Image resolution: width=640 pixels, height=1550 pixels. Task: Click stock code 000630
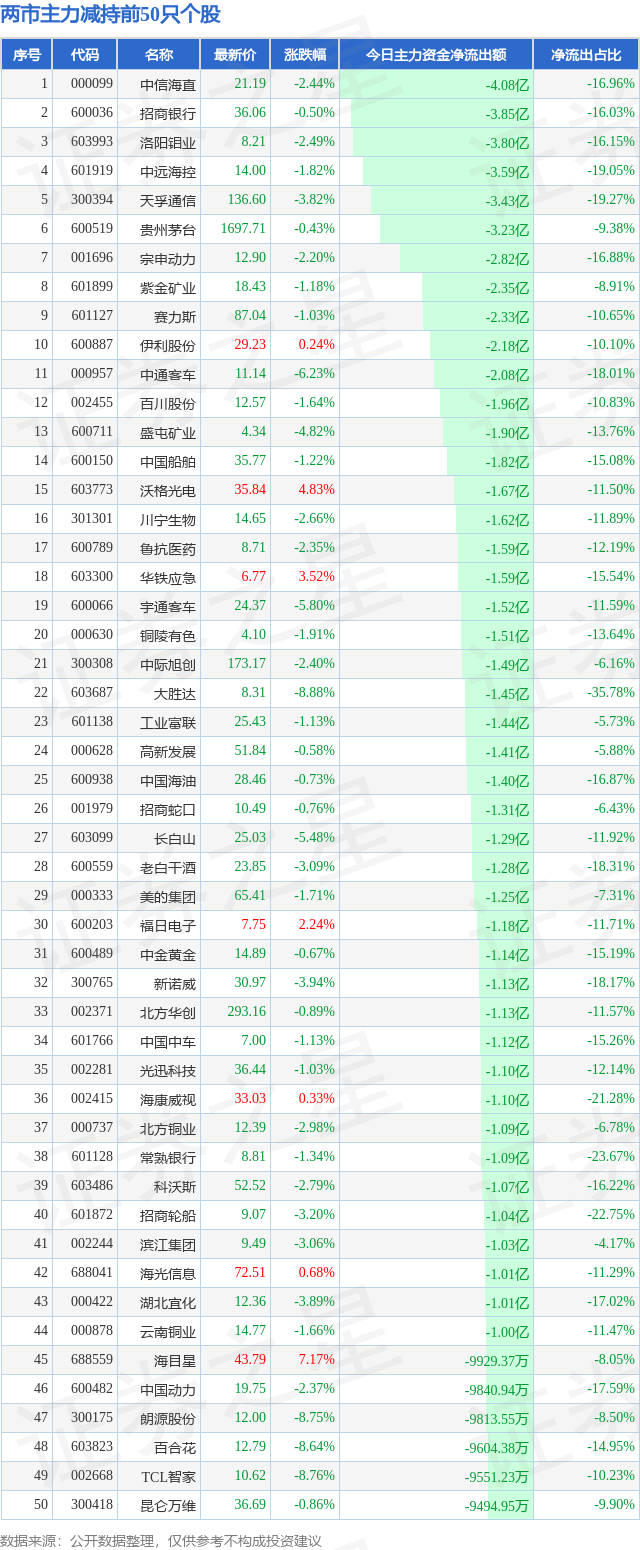coord(92,635)
